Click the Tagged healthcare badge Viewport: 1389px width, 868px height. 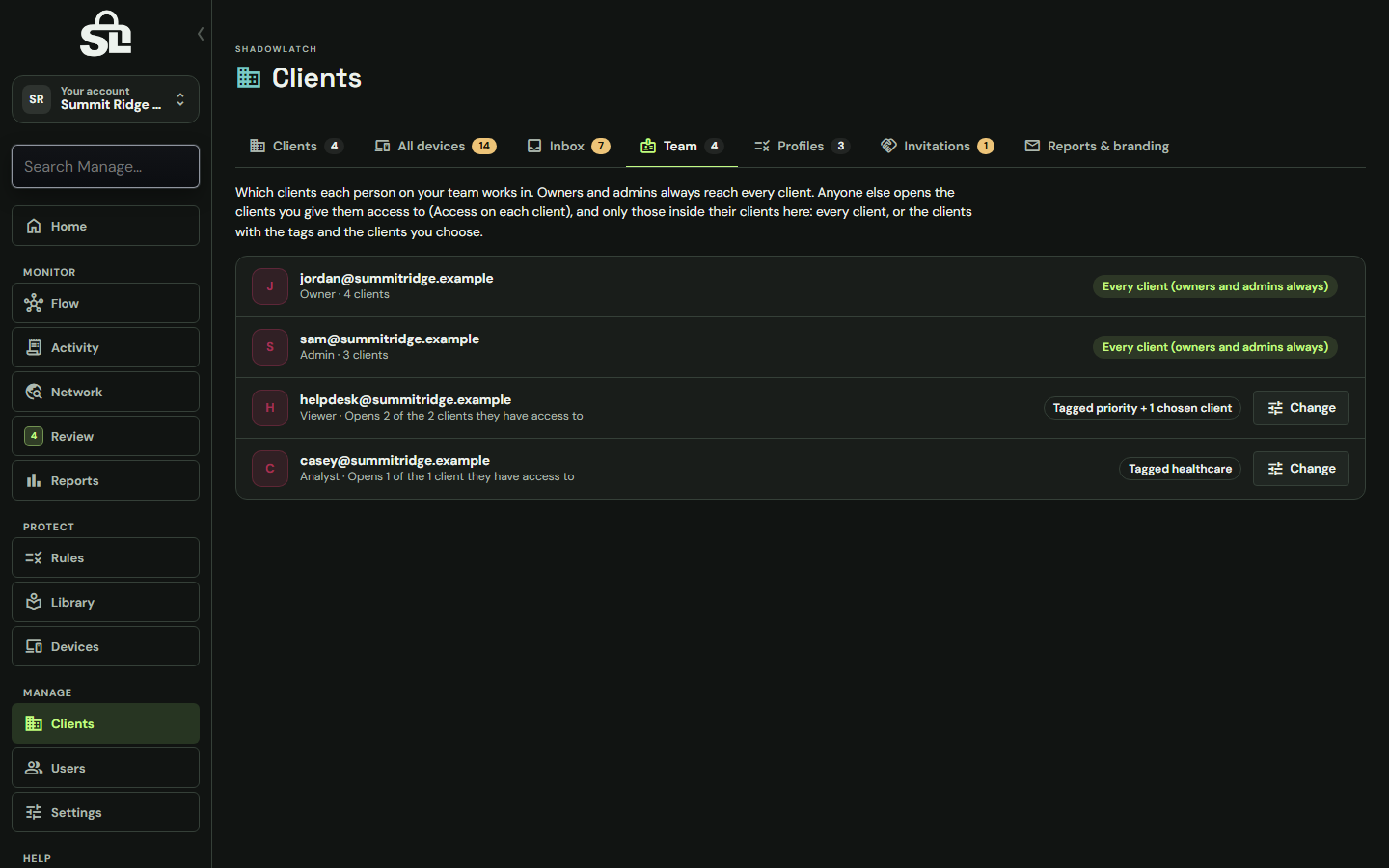[x=1180, y=469]
